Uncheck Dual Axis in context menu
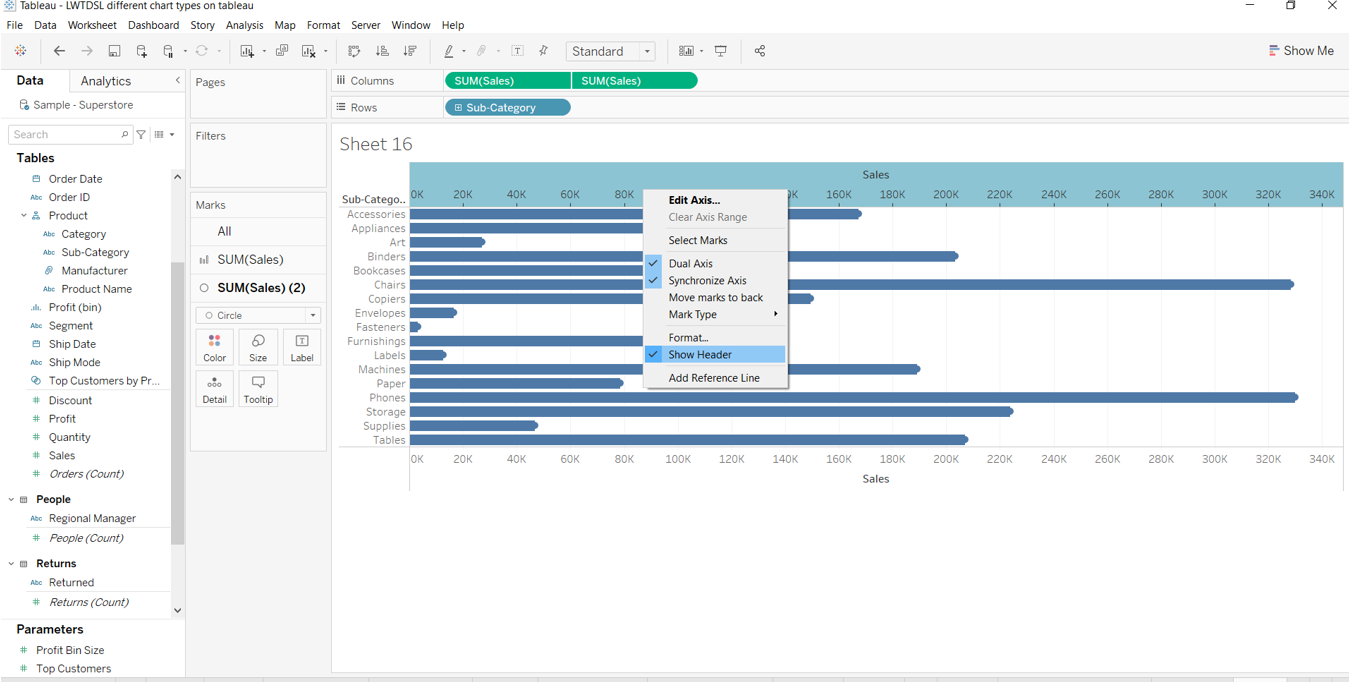 [x=690, y=264]
